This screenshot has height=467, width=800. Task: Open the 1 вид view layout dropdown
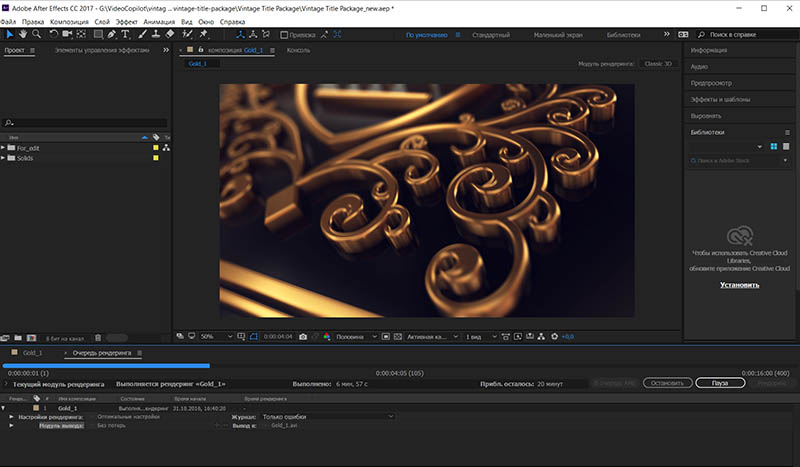(x=480, y=337)
